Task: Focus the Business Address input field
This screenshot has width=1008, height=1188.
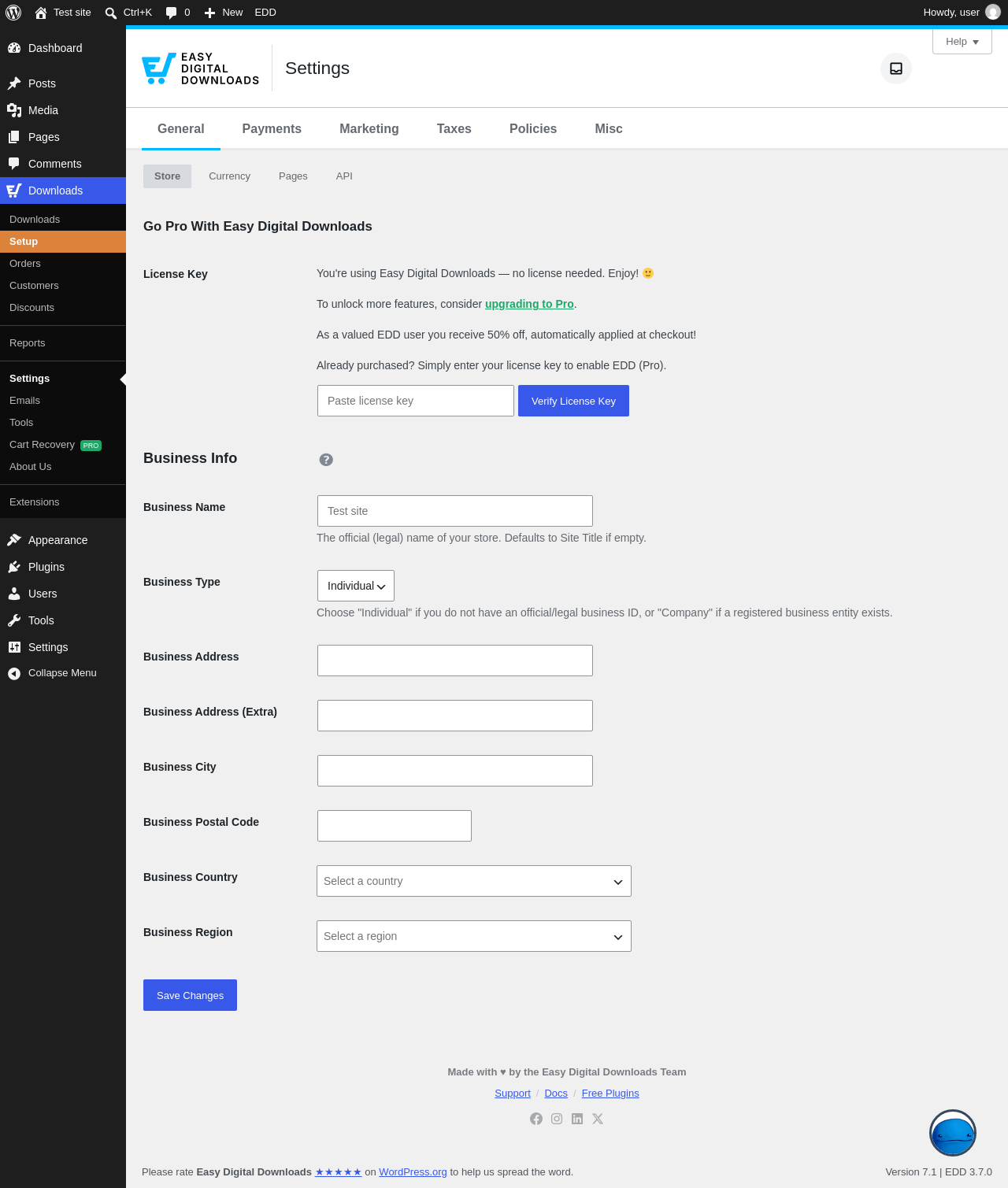Action: click(455, 661)
